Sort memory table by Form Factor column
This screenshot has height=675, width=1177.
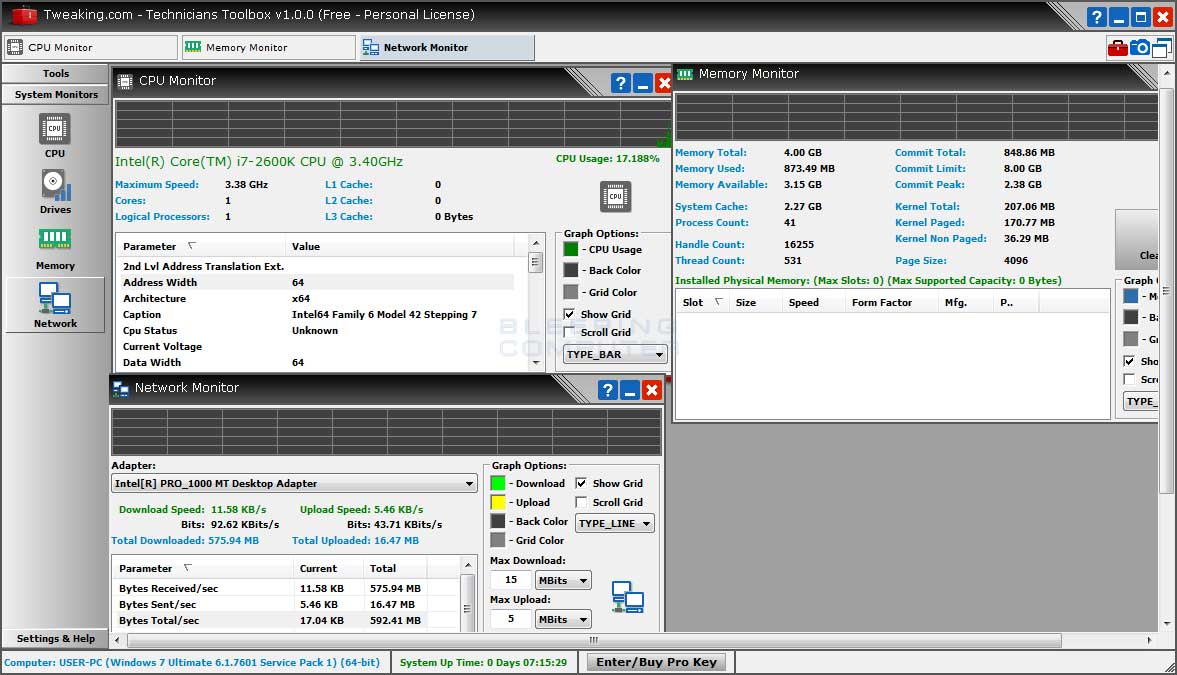891,303
